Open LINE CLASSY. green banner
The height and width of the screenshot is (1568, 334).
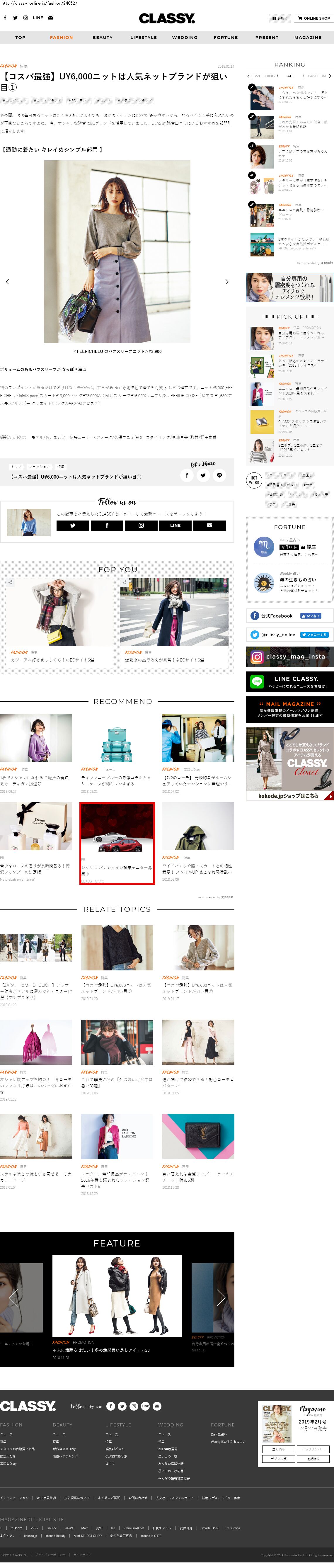[289, 682]
